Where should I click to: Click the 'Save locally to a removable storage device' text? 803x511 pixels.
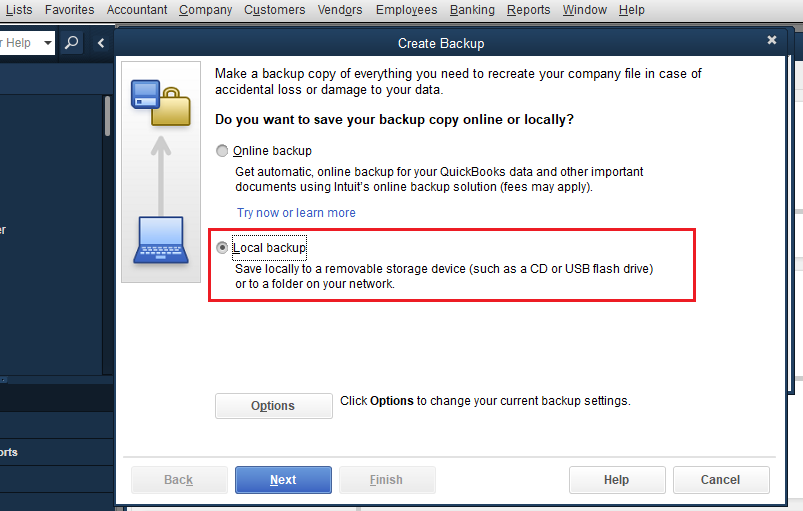coord(444,276)
